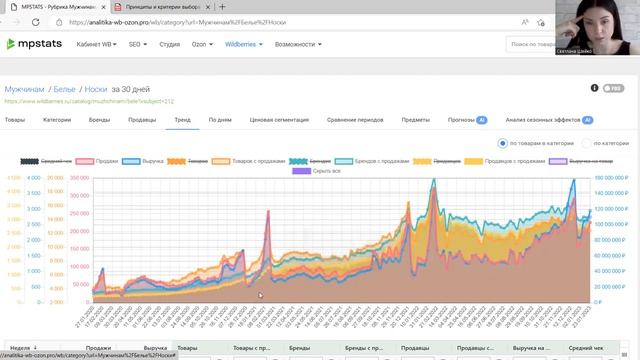Click the Средний чек table column header
Screen dimensions: 640x360
(x=586, y=348)
